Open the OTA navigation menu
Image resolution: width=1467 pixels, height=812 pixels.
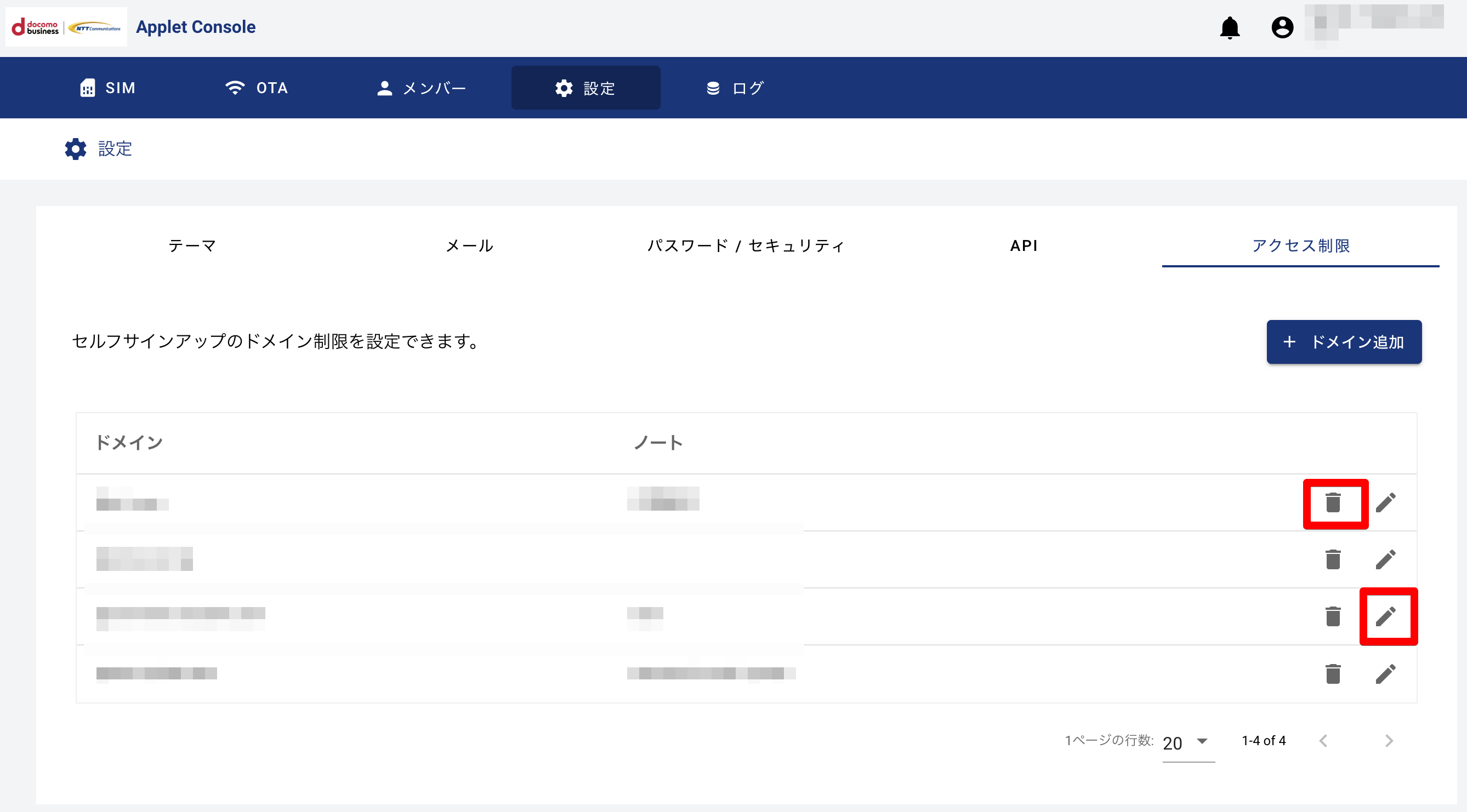(x=256, y=88)
